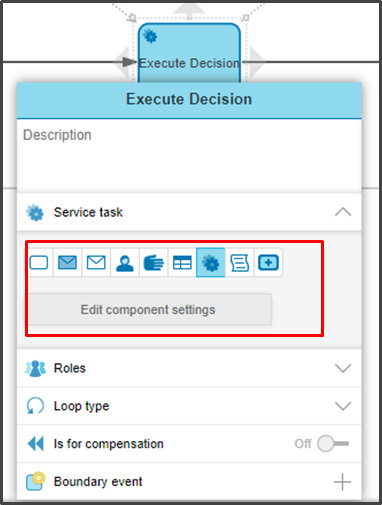Viewport: 382px width, 505px height.
Task: Select the subprocess plus icon
Action: 268,262
